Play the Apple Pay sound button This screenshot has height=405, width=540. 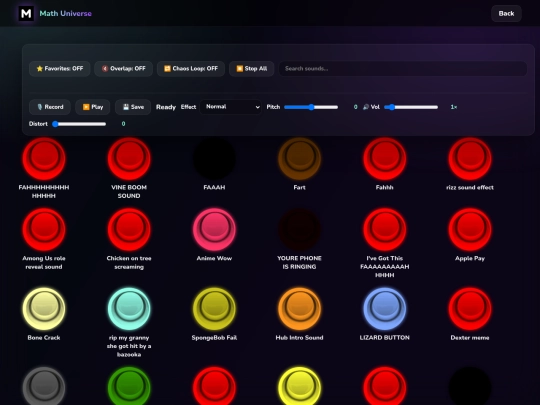[470, 229]
